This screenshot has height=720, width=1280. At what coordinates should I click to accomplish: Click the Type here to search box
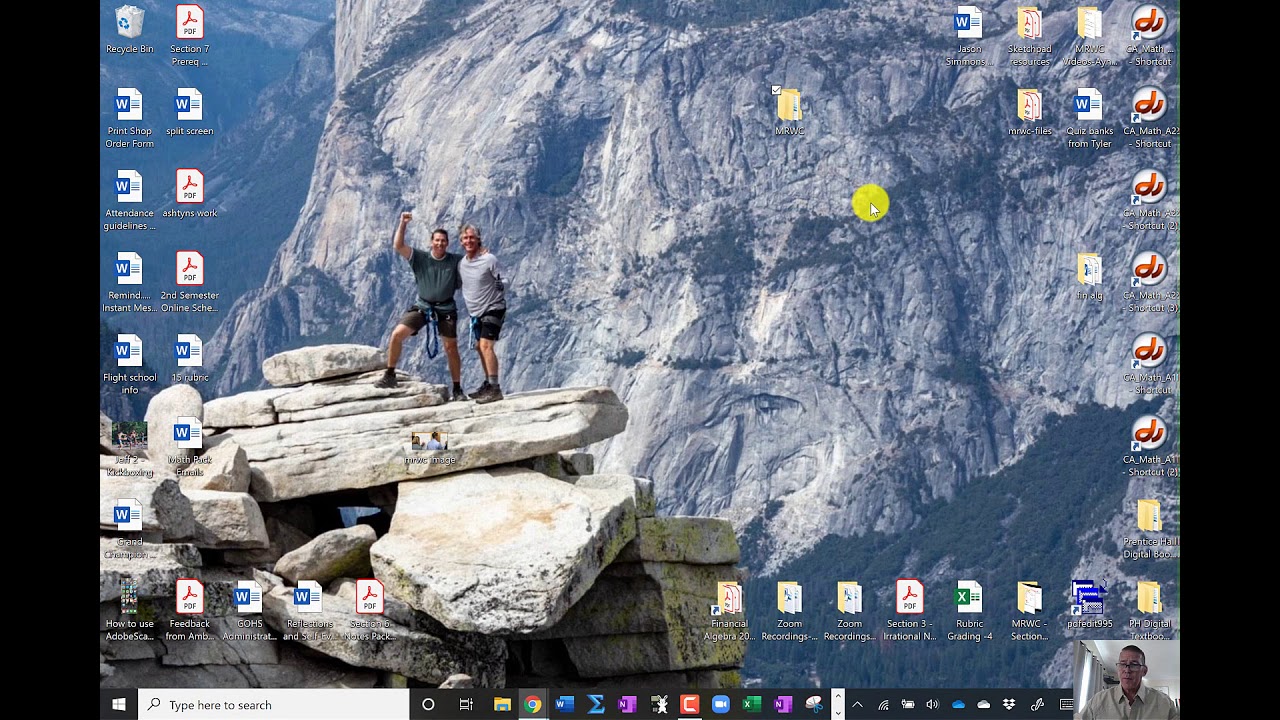pyautogui.click(x=274, y=705)
